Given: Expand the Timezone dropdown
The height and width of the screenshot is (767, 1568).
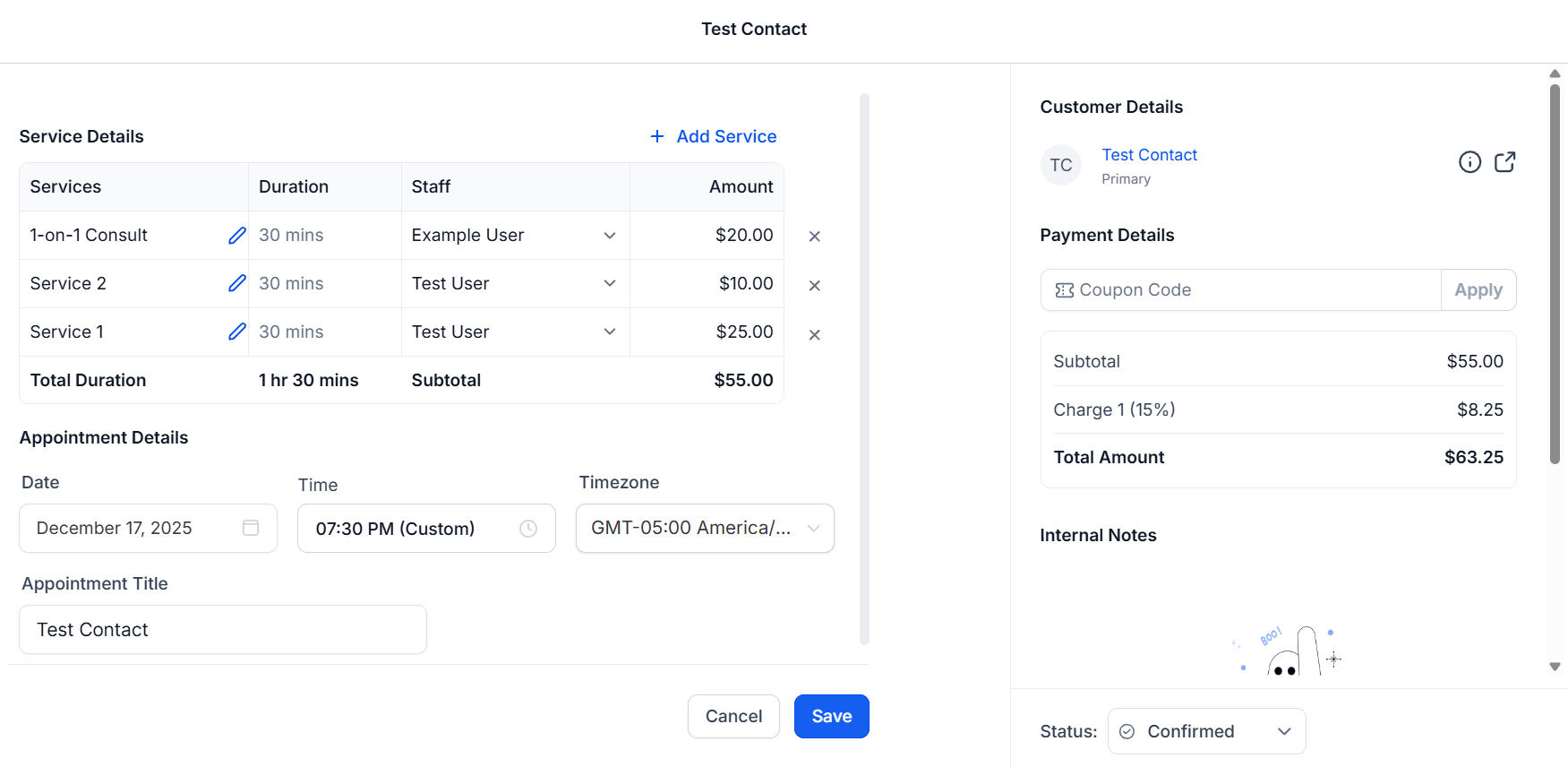Looking at the screenshot, I should click(x=705, y=529).
